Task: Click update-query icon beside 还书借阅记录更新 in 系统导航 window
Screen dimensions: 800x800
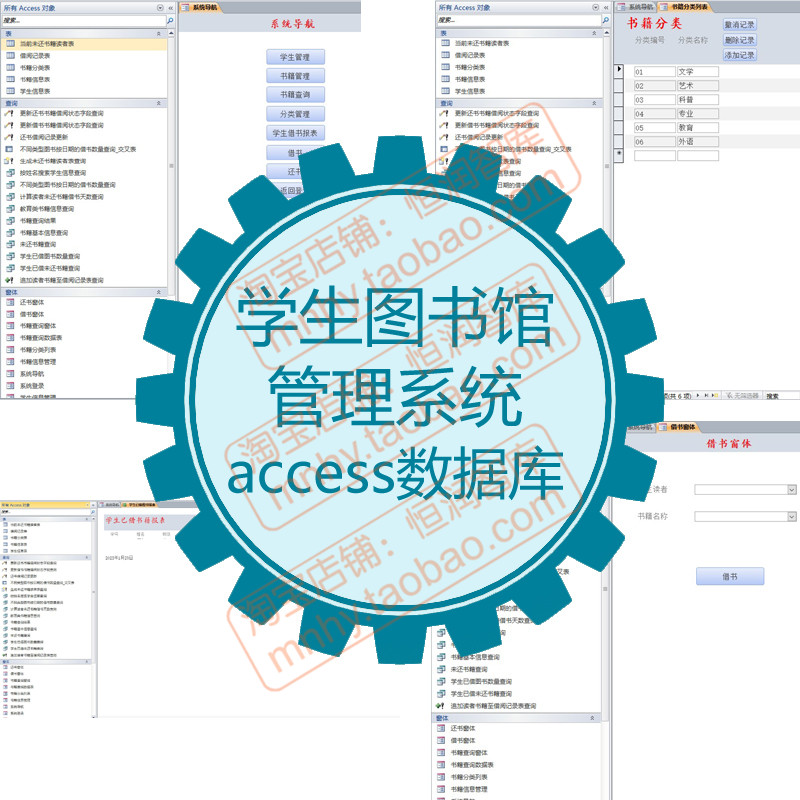Action: pos(9,137)
